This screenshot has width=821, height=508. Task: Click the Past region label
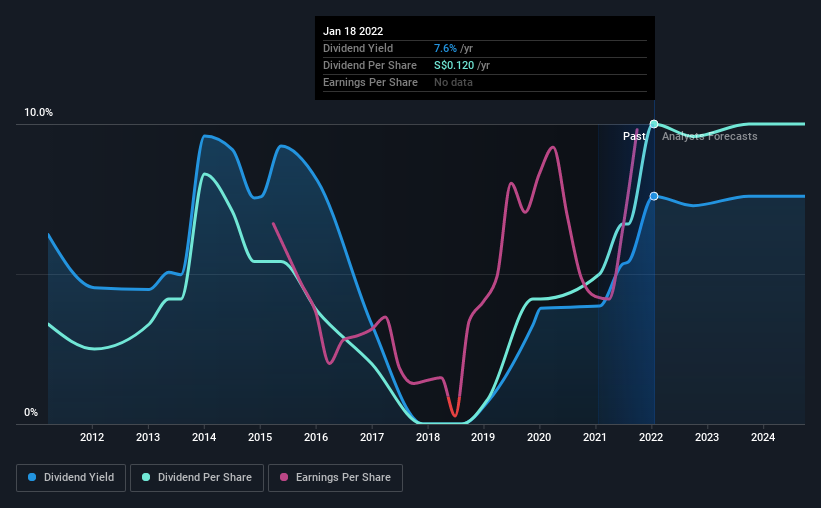(634, 136)
